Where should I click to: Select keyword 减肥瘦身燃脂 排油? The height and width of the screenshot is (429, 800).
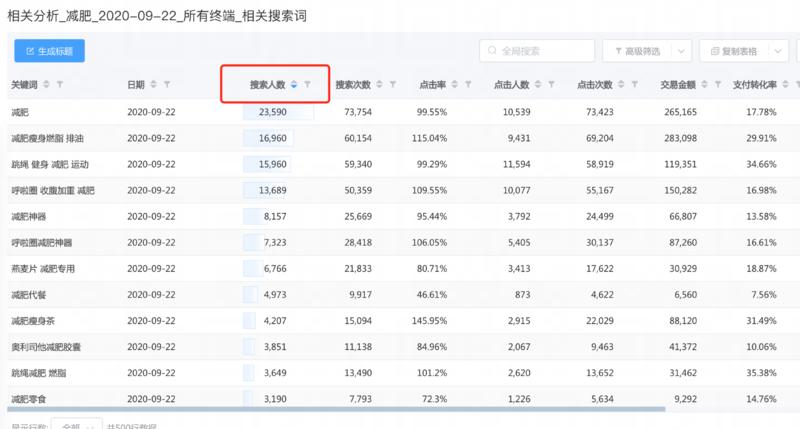[47, 138]
